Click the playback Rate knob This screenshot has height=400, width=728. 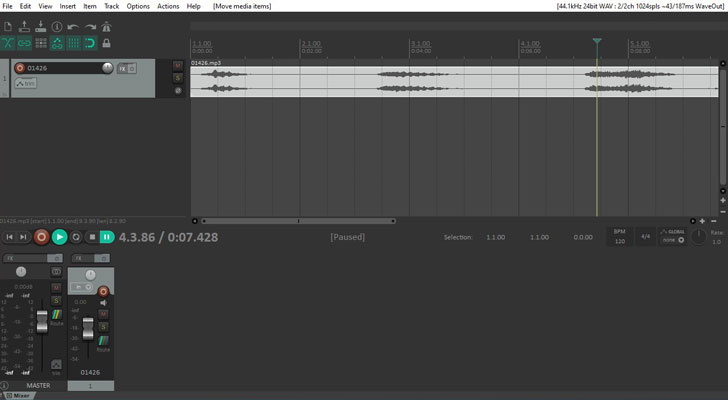coord(698,236)
